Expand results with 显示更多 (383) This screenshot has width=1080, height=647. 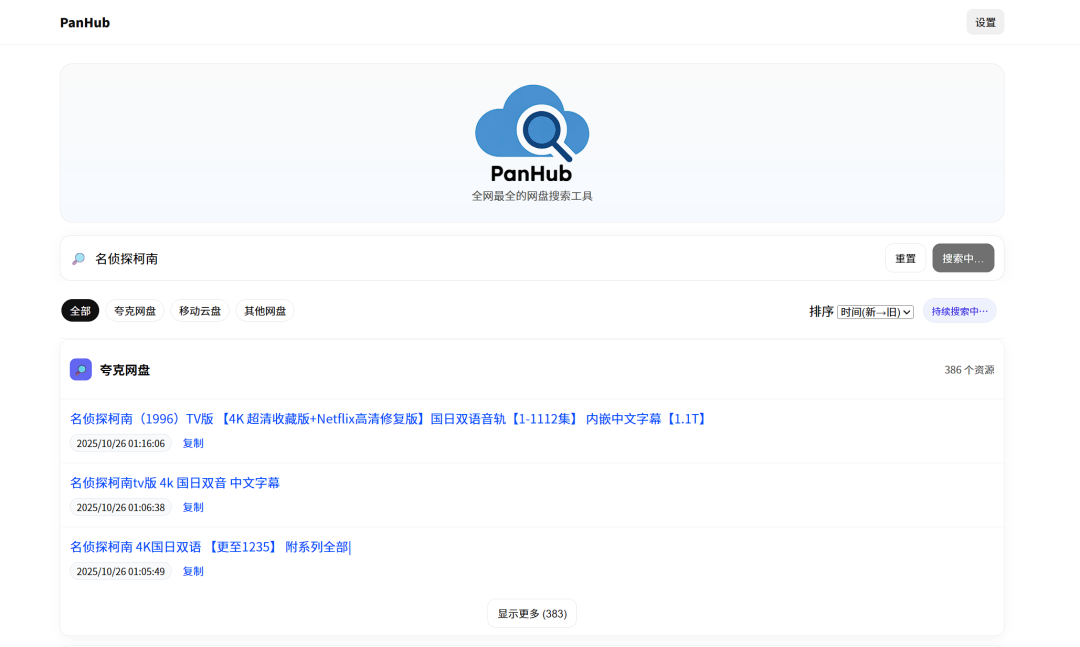coord(532,614)
